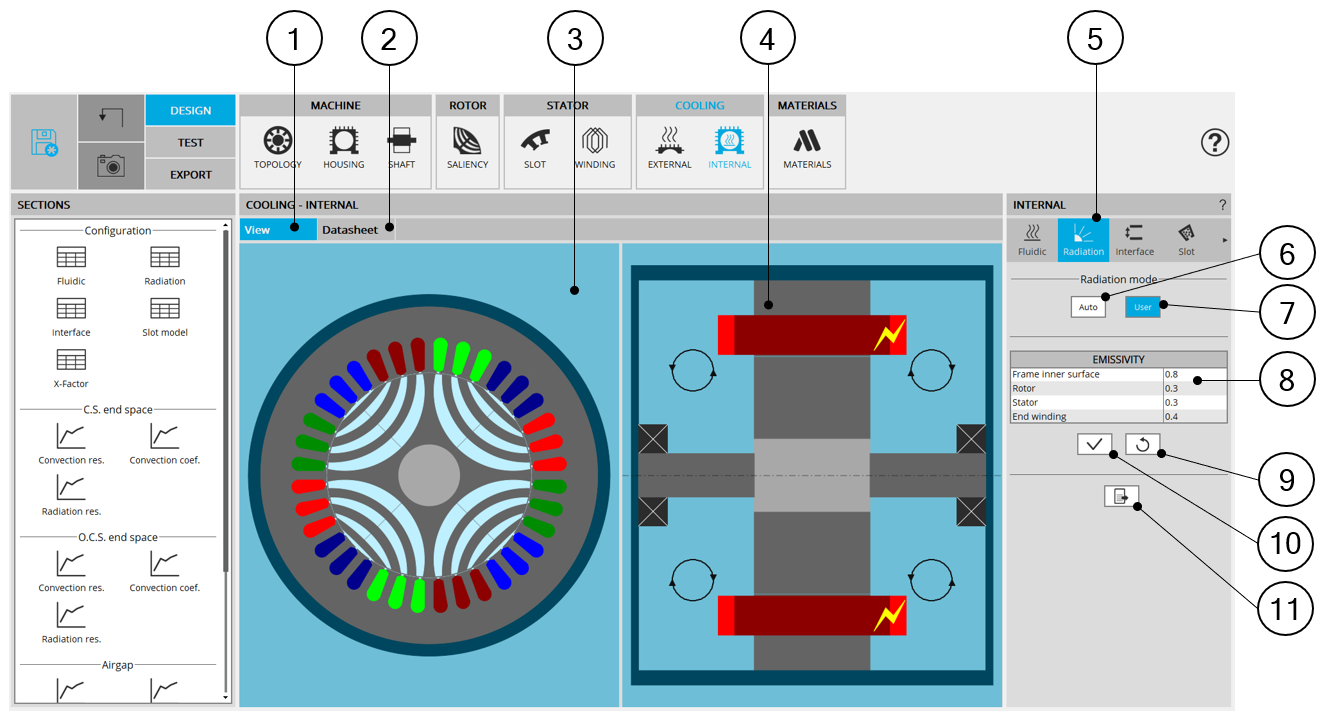Click the Materials icon
Viewport: 1324px width, 723px height.
coord(807,148)
